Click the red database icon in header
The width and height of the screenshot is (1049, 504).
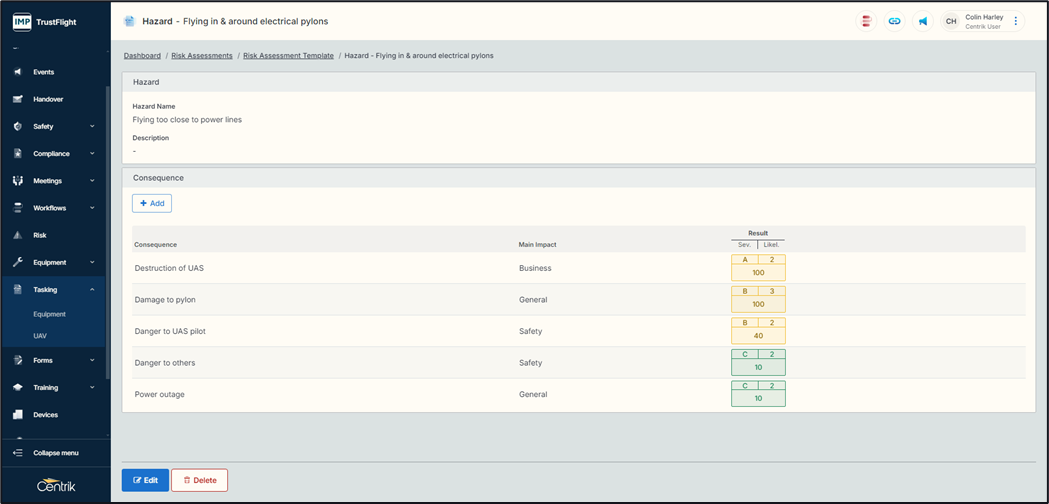(867, 21)
